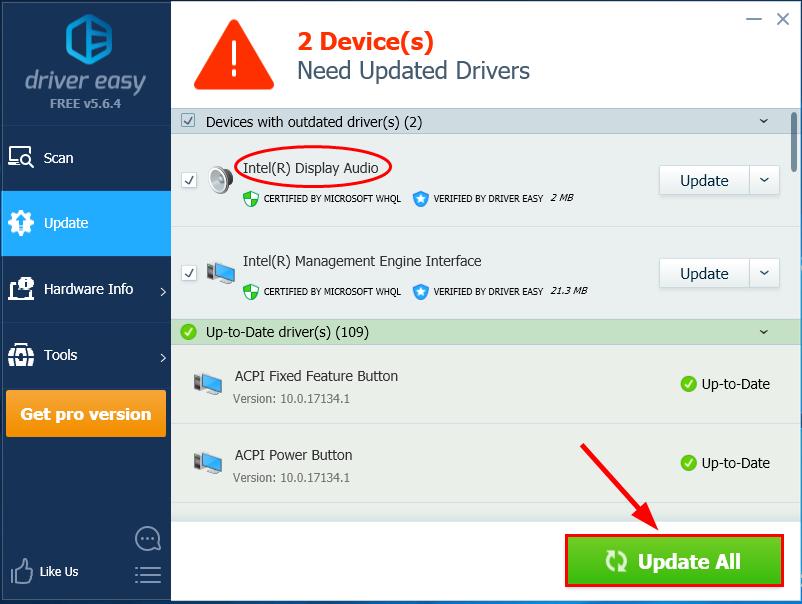Click the speaker icon for Intel Display Audio
The height and width of the screenshot is (604, 802).
click(x=221, y=180)
